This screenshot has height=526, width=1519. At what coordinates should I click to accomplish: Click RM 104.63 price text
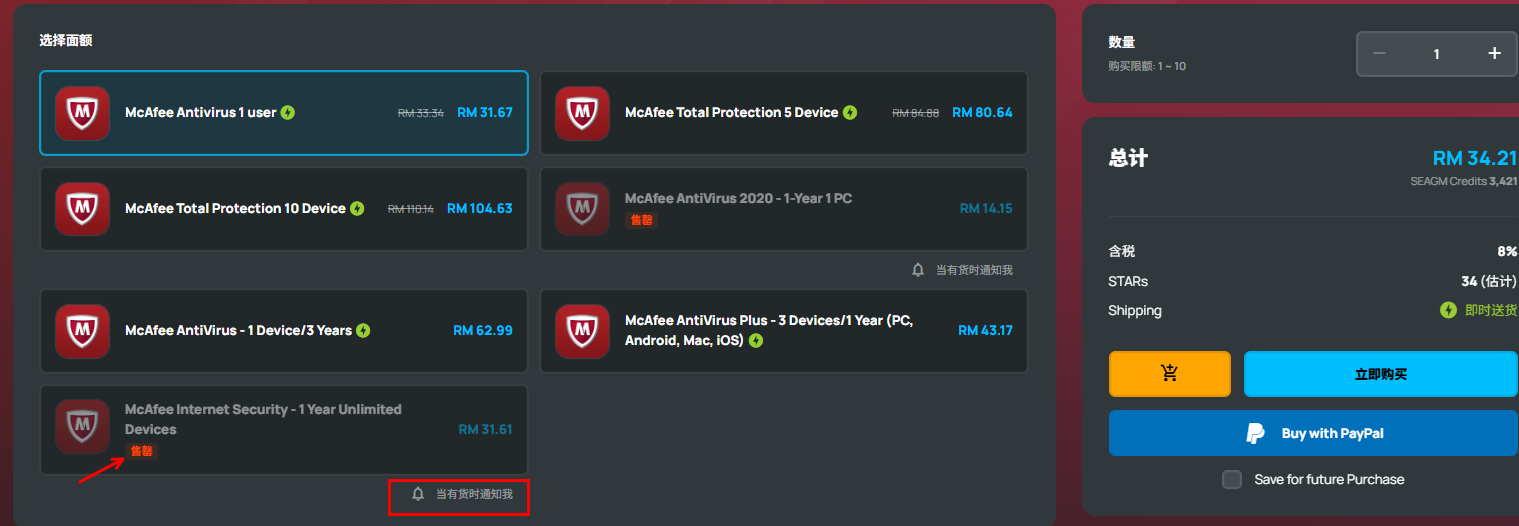tap(480, 209)
